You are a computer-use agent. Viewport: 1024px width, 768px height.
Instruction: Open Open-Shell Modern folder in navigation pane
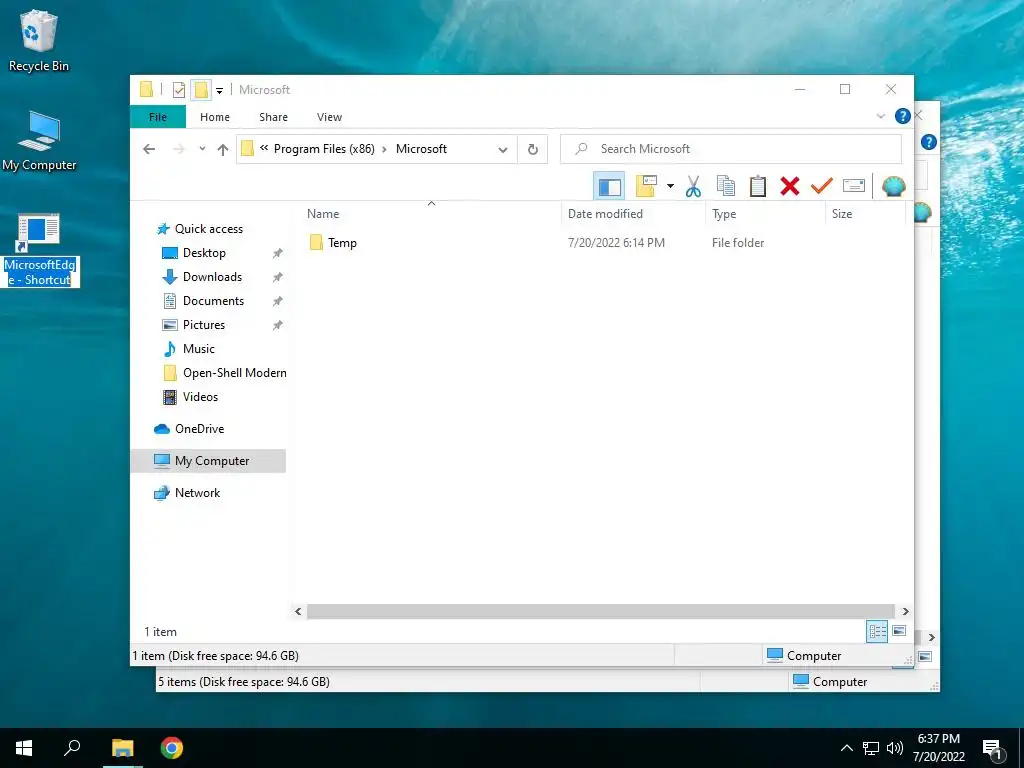(234, 373)
